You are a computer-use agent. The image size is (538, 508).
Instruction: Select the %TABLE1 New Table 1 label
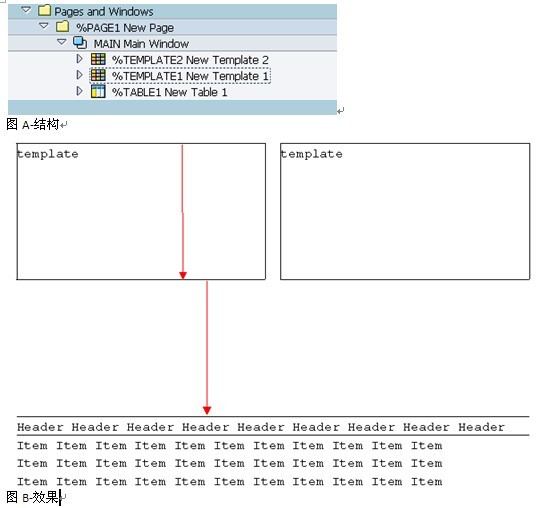click(x=169, y=92)
